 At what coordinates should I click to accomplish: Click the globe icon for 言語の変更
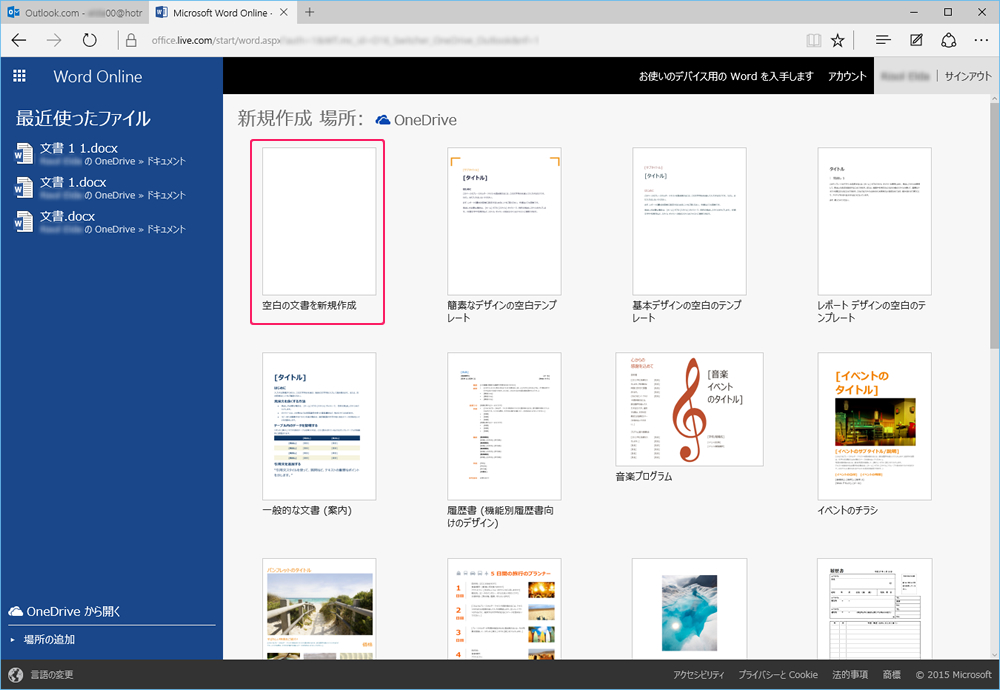(16, 675)
